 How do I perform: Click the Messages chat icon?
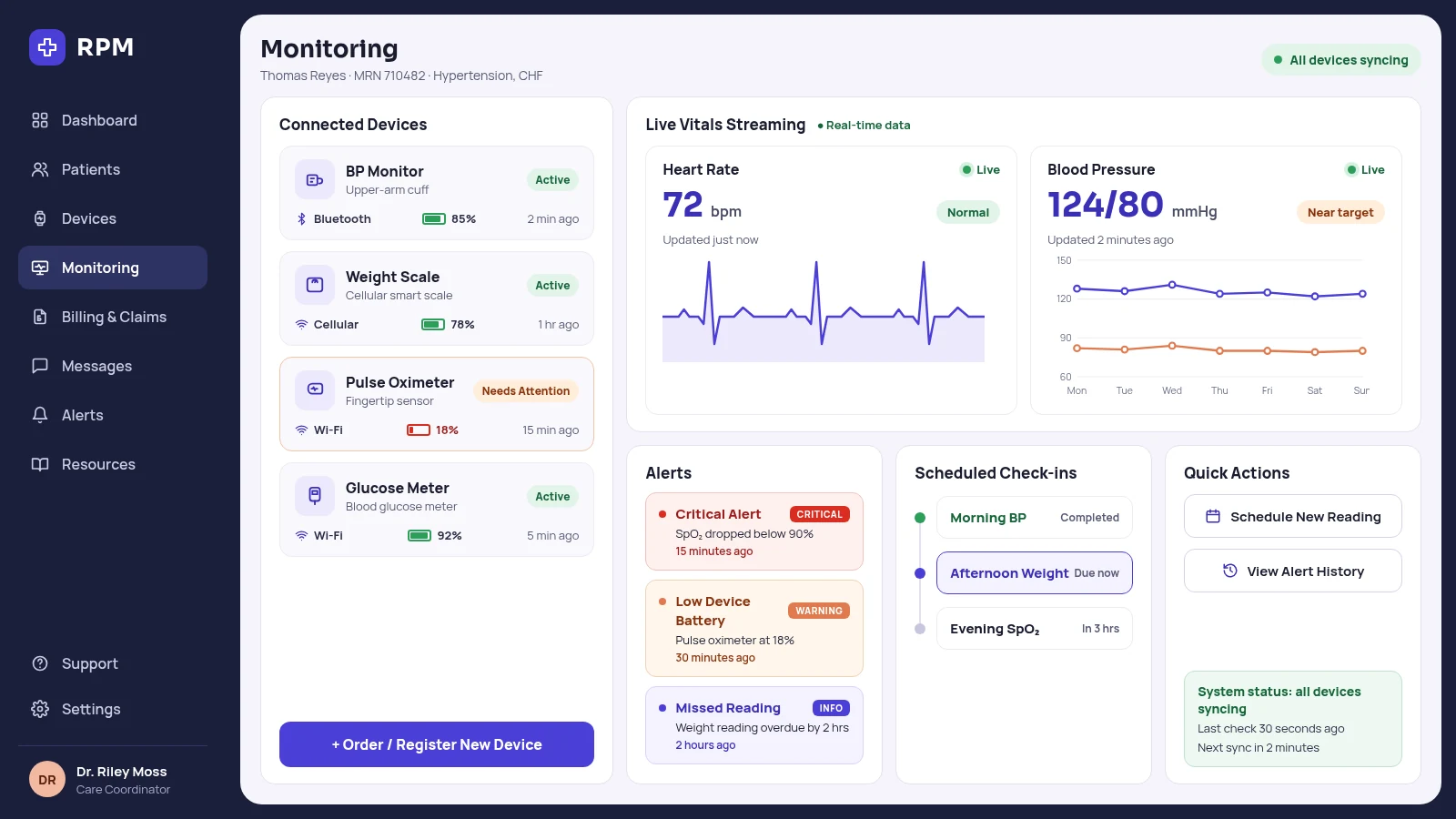pyautogui.click(x=40, y=366)
